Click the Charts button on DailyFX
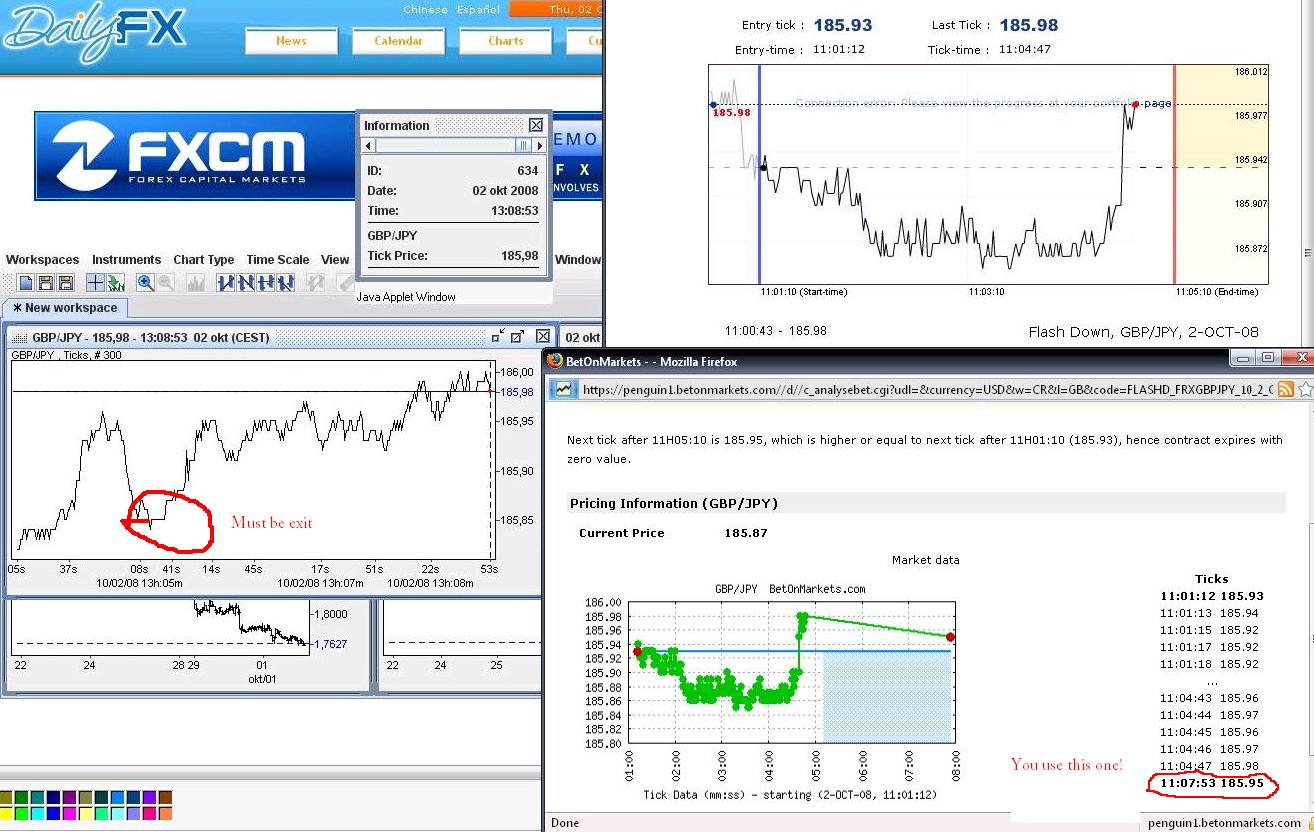The width and height of the screenshot is (1314, 832). (x=505, y=41)
